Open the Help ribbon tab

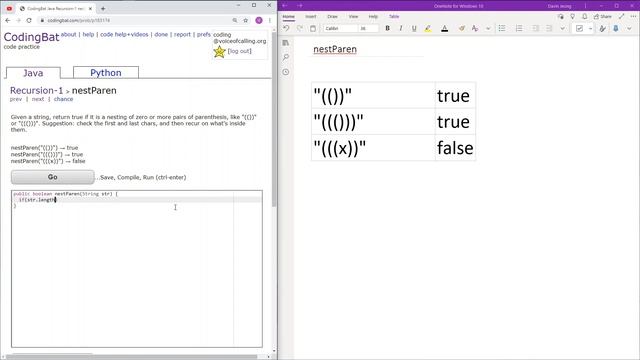pos(373,17)
